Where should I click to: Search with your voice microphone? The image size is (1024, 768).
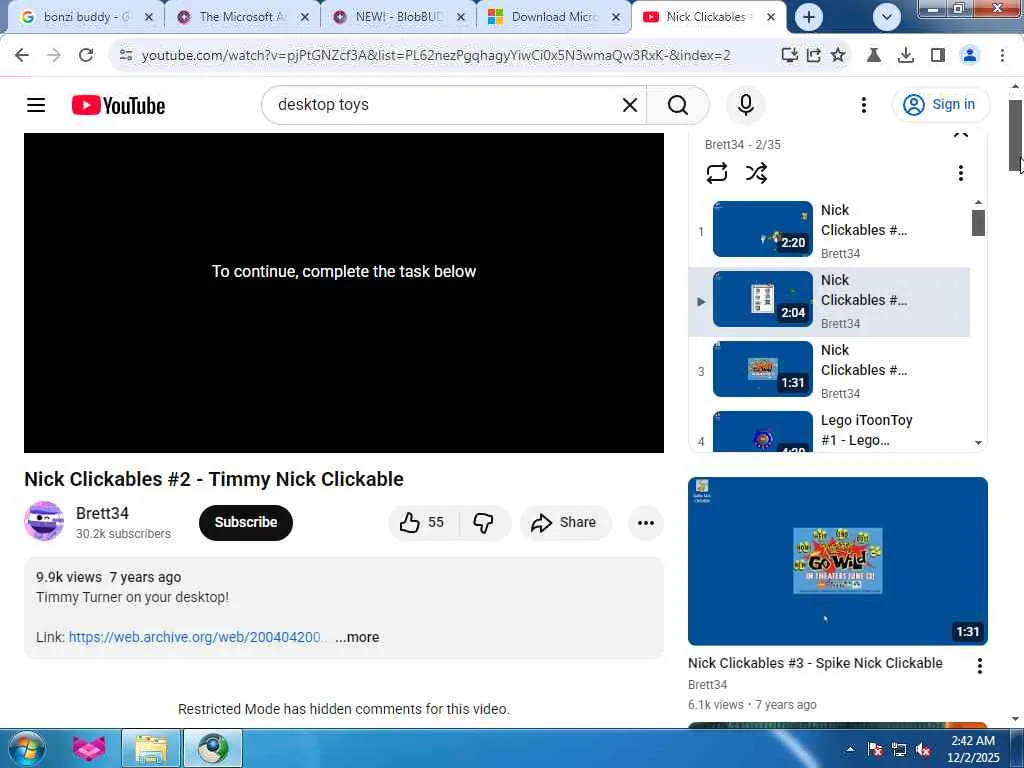tap(746, 105)
